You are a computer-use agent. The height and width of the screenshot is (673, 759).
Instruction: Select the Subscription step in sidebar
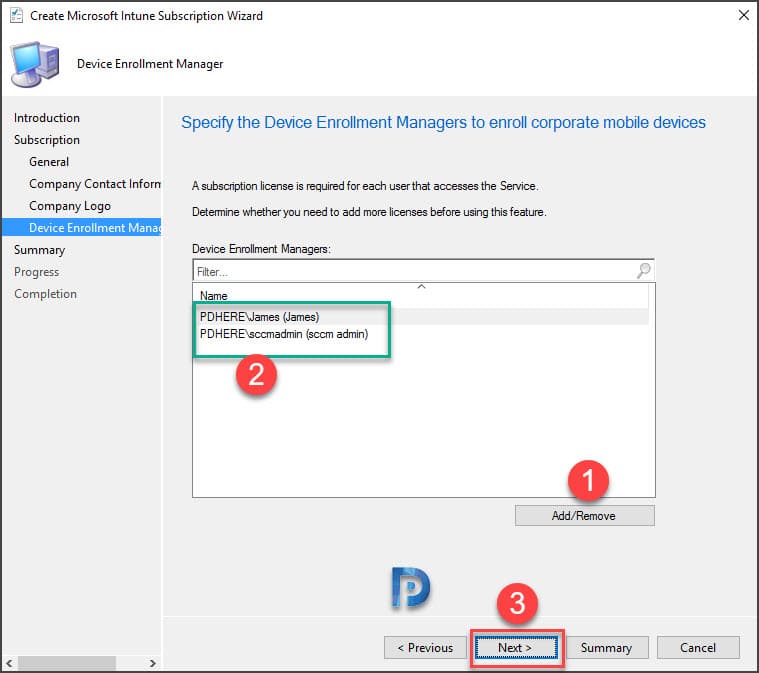47,140
